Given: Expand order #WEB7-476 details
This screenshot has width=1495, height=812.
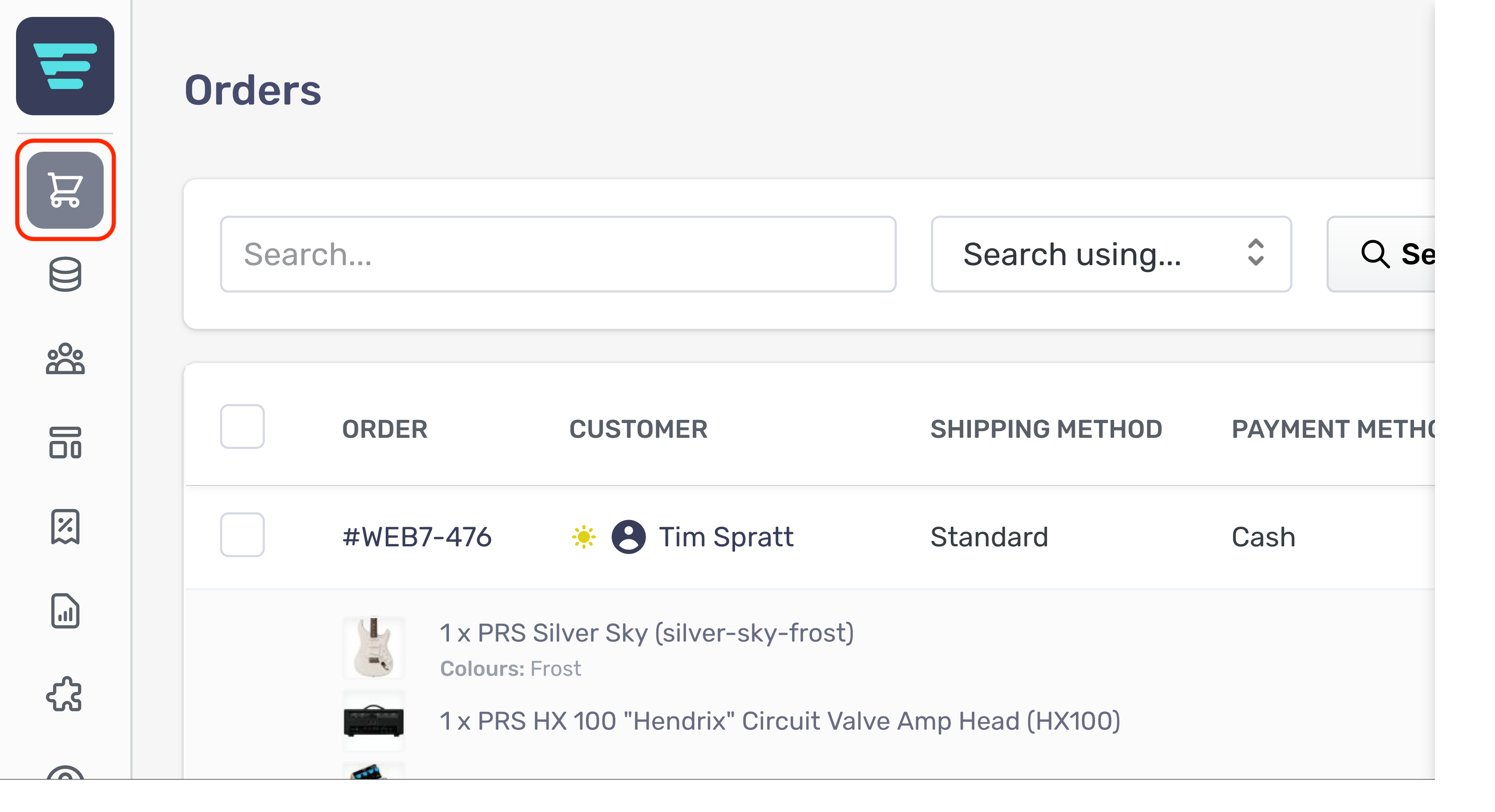Looking at the screenshot, I should 417,537.
